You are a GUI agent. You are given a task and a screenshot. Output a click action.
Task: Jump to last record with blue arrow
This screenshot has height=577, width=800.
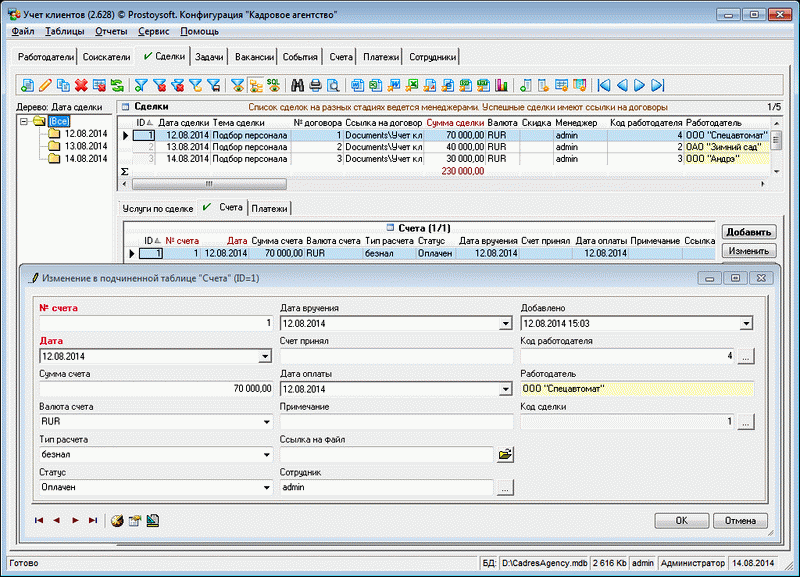[x=659, y=85]
